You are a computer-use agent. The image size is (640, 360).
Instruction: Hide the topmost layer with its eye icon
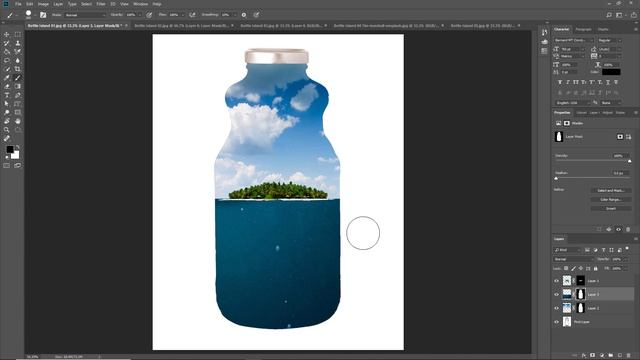click(x=556, y=280)
